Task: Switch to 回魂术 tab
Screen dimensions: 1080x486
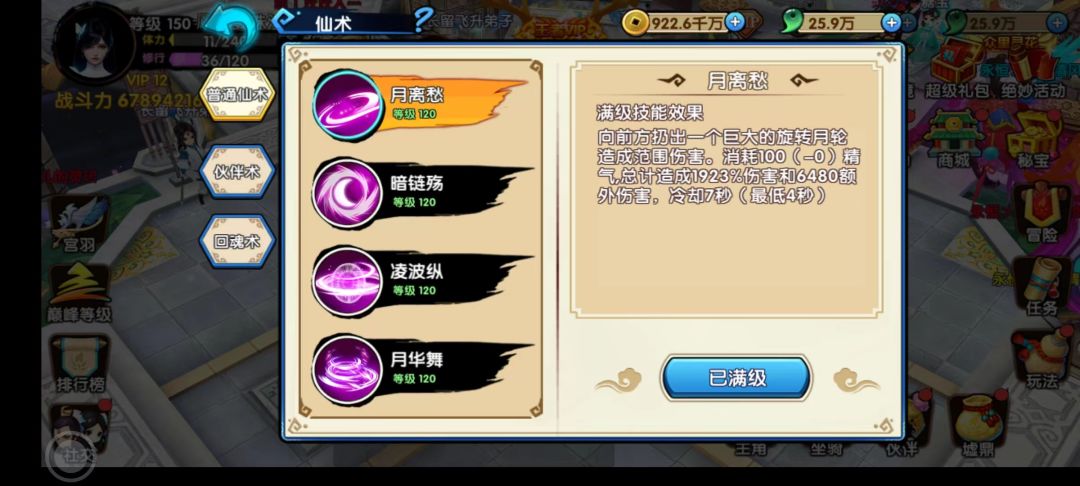Action: tap(237, 242)
